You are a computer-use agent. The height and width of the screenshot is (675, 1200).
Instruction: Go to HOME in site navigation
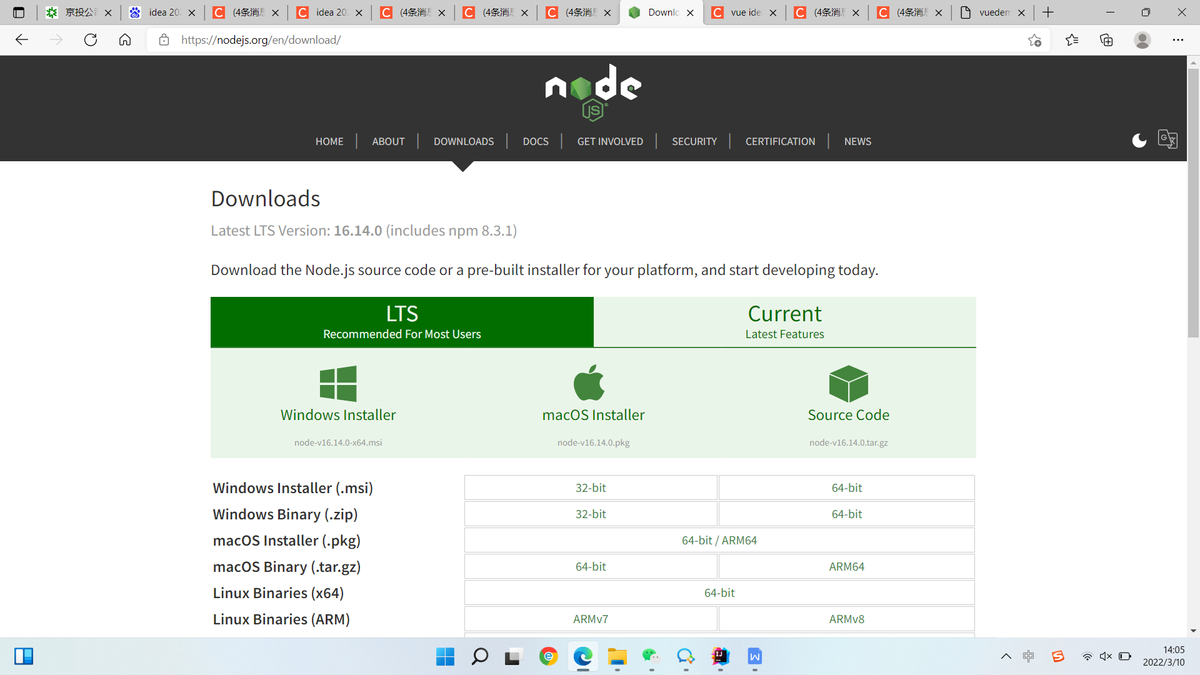click(x=329, y=141)
